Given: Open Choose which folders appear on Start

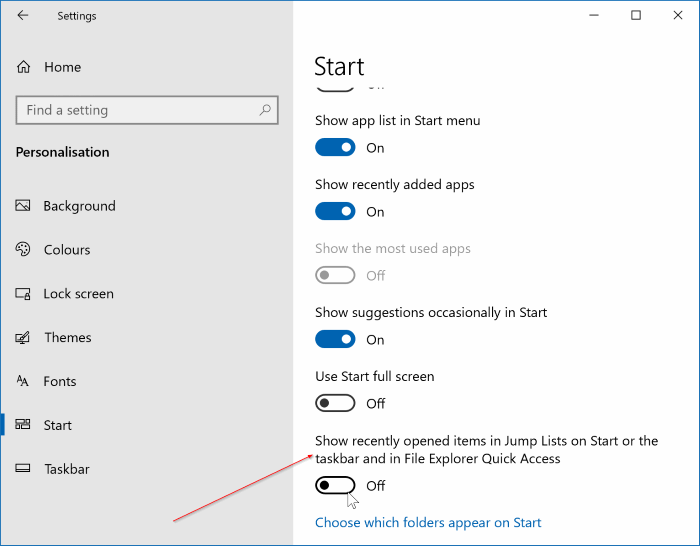Looking at the screenshot, I should [x=428, y=522].
